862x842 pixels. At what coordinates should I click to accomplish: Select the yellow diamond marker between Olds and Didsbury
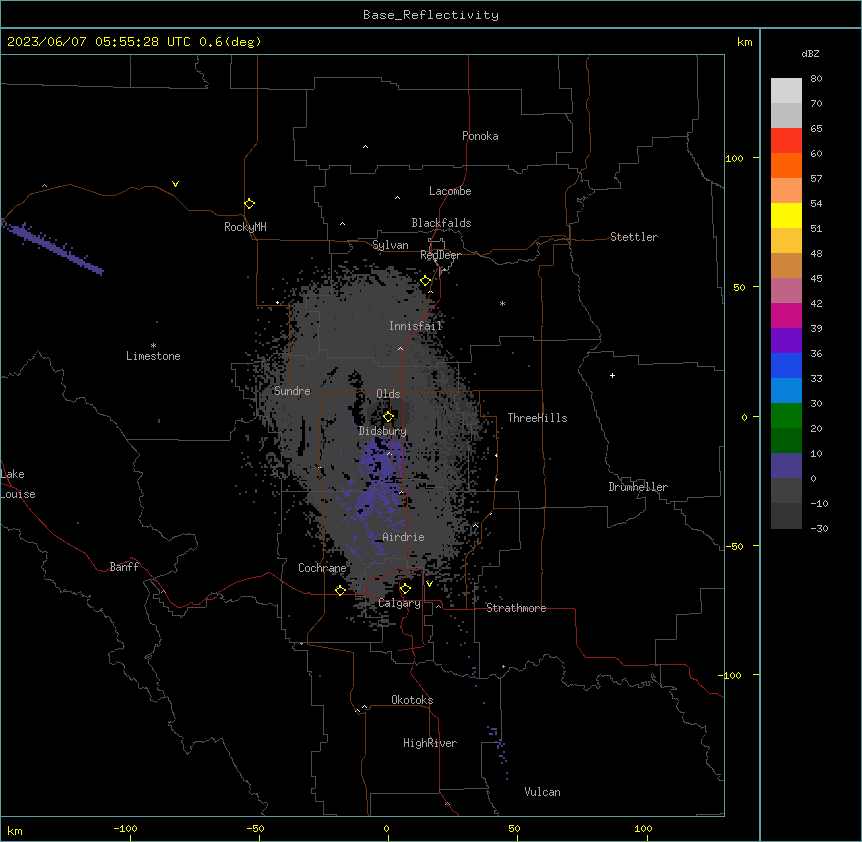388,417
